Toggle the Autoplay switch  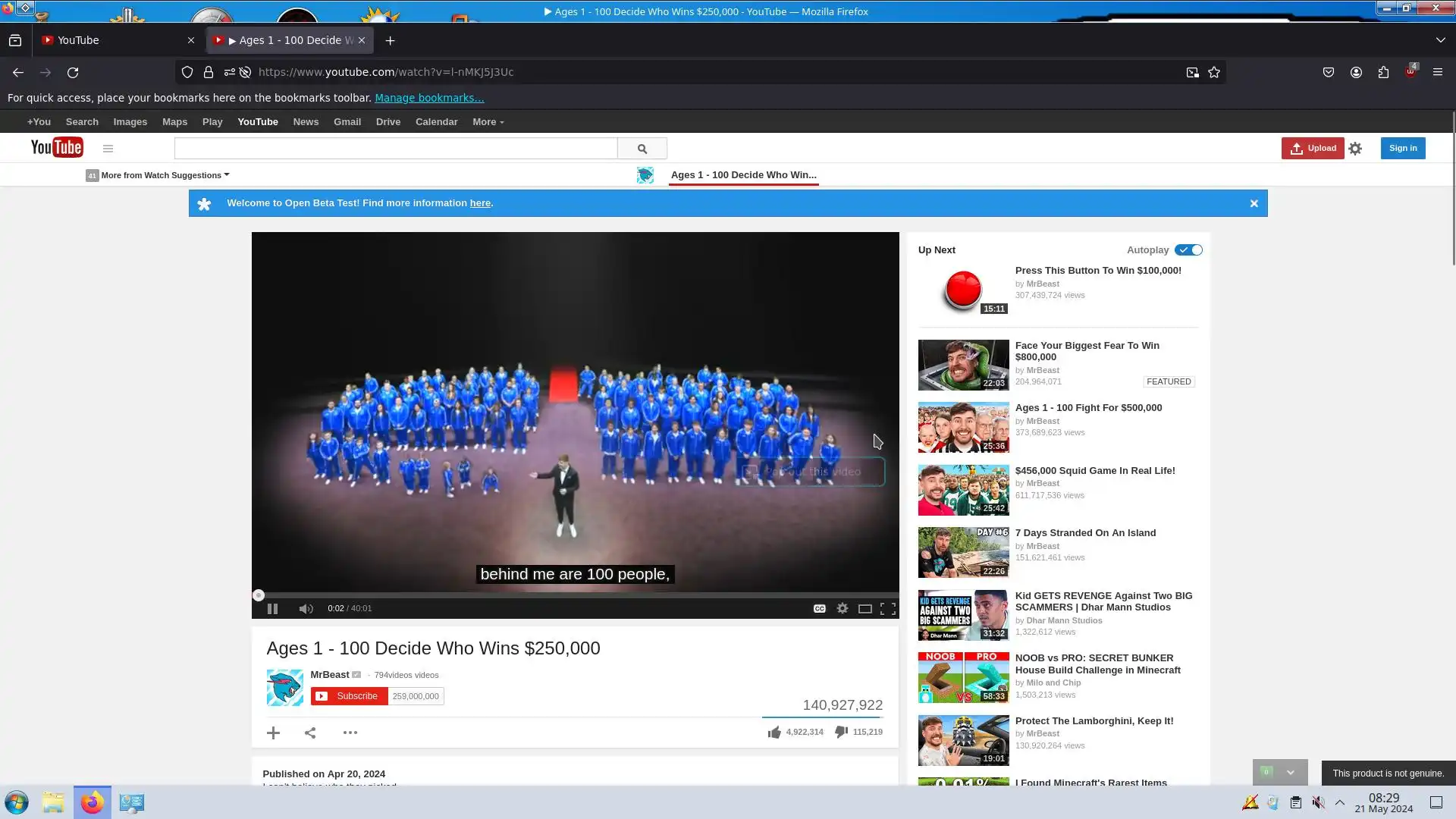coord(1188,250)
